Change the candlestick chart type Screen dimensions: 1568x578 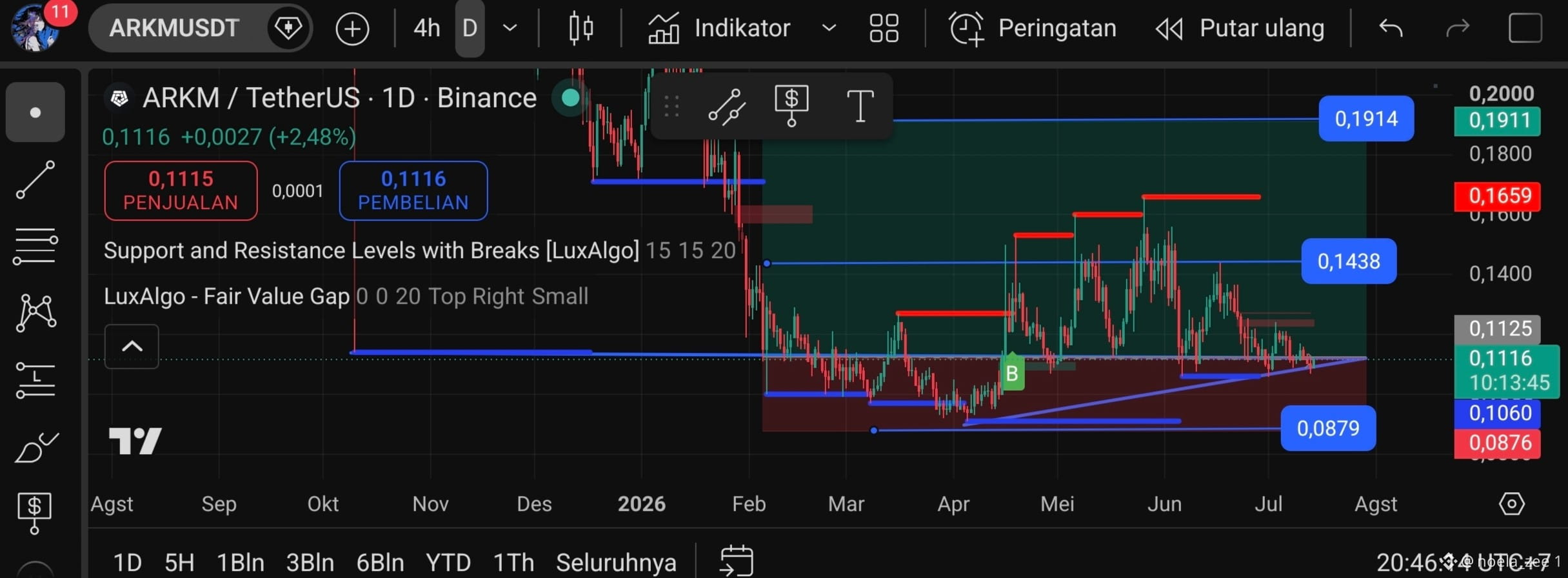pyautogui.click(x=581, y=28)
